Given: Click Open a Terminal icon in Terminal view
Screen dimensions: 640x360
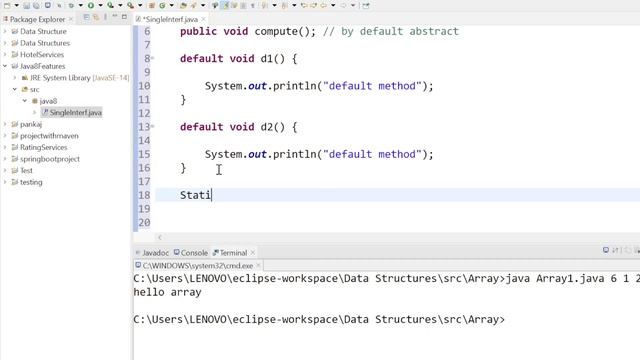Looking at the screenshot, I should point(606,250).
